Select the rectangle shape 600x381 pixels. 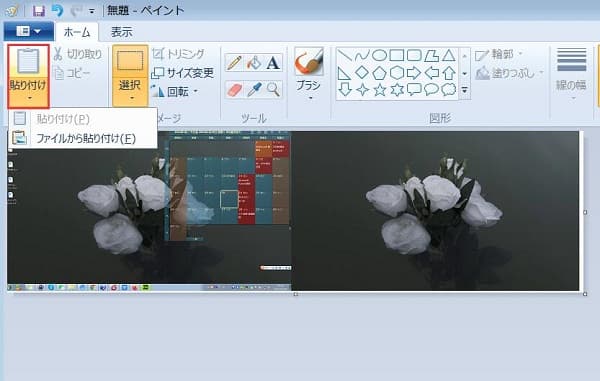(396, 55)
